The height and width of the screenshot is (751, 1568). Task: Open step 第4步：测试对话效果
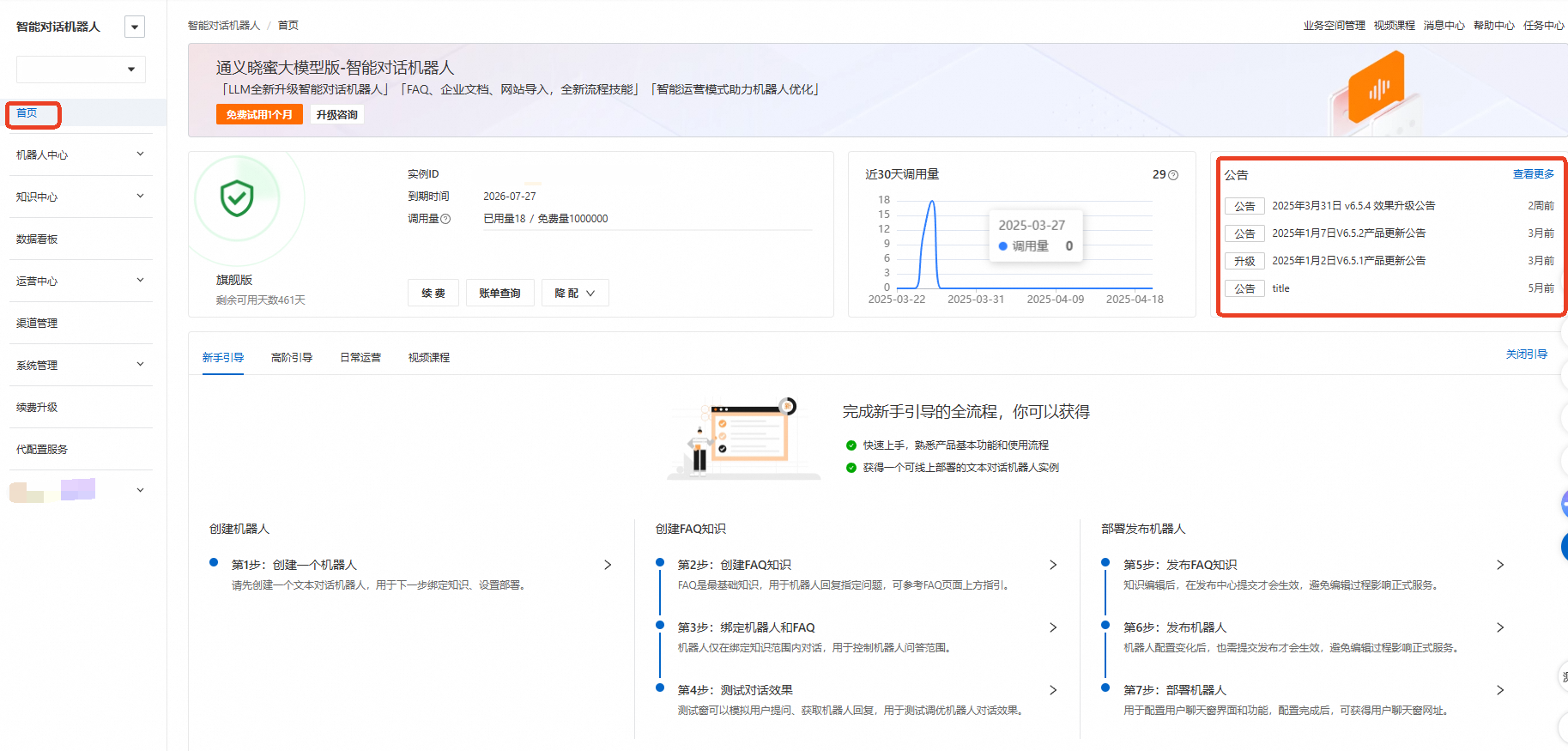click(736, 690)
